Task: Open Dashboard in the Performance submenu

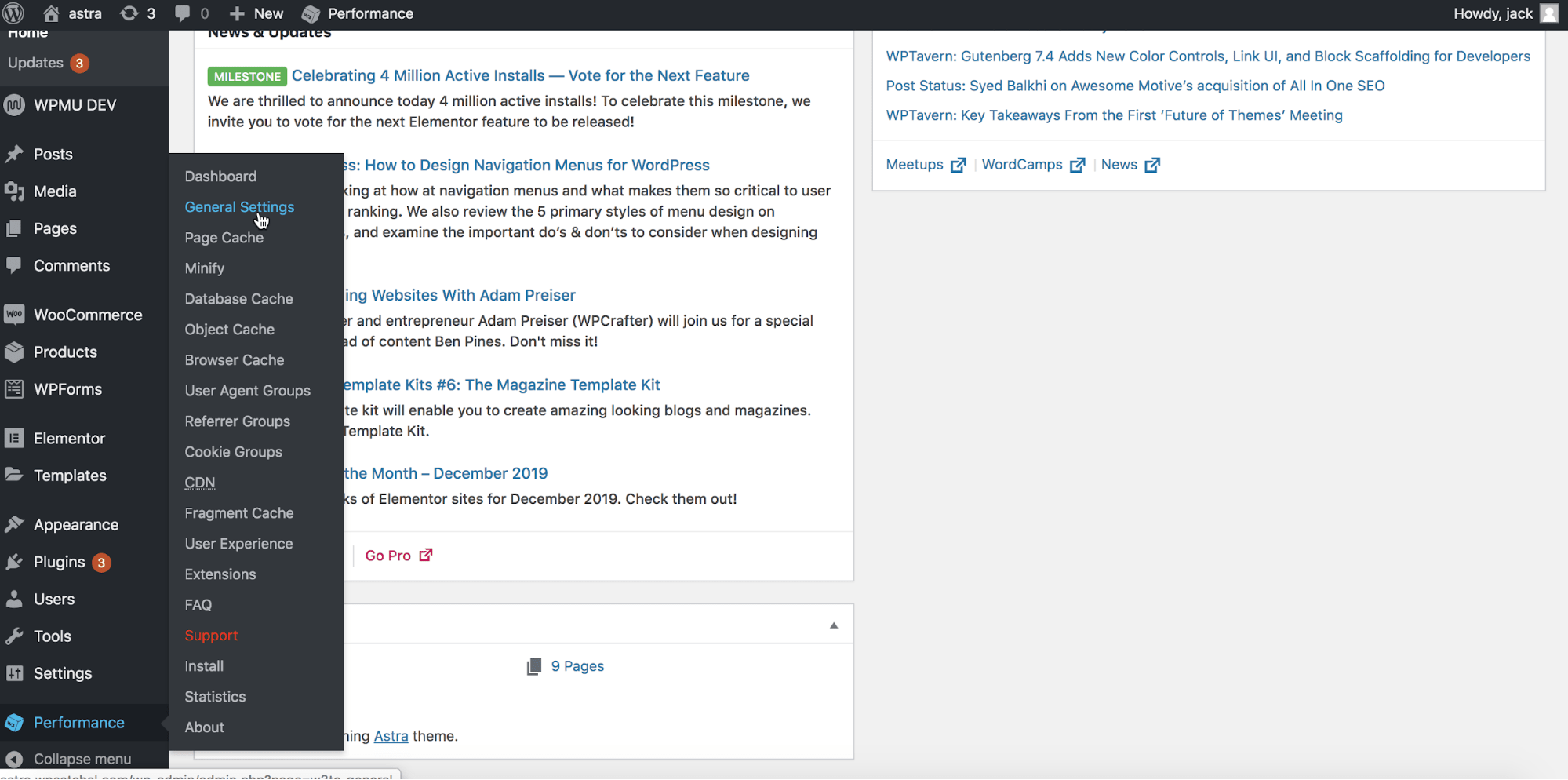Action: 220,177
